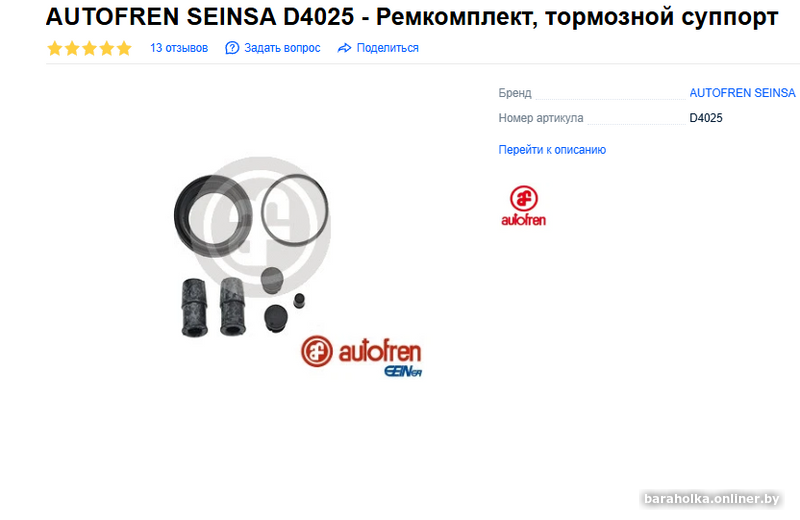This screenshot has width=800, height=520.
Task: Click the Поделиться share link
Action: (x=387, y=48)
